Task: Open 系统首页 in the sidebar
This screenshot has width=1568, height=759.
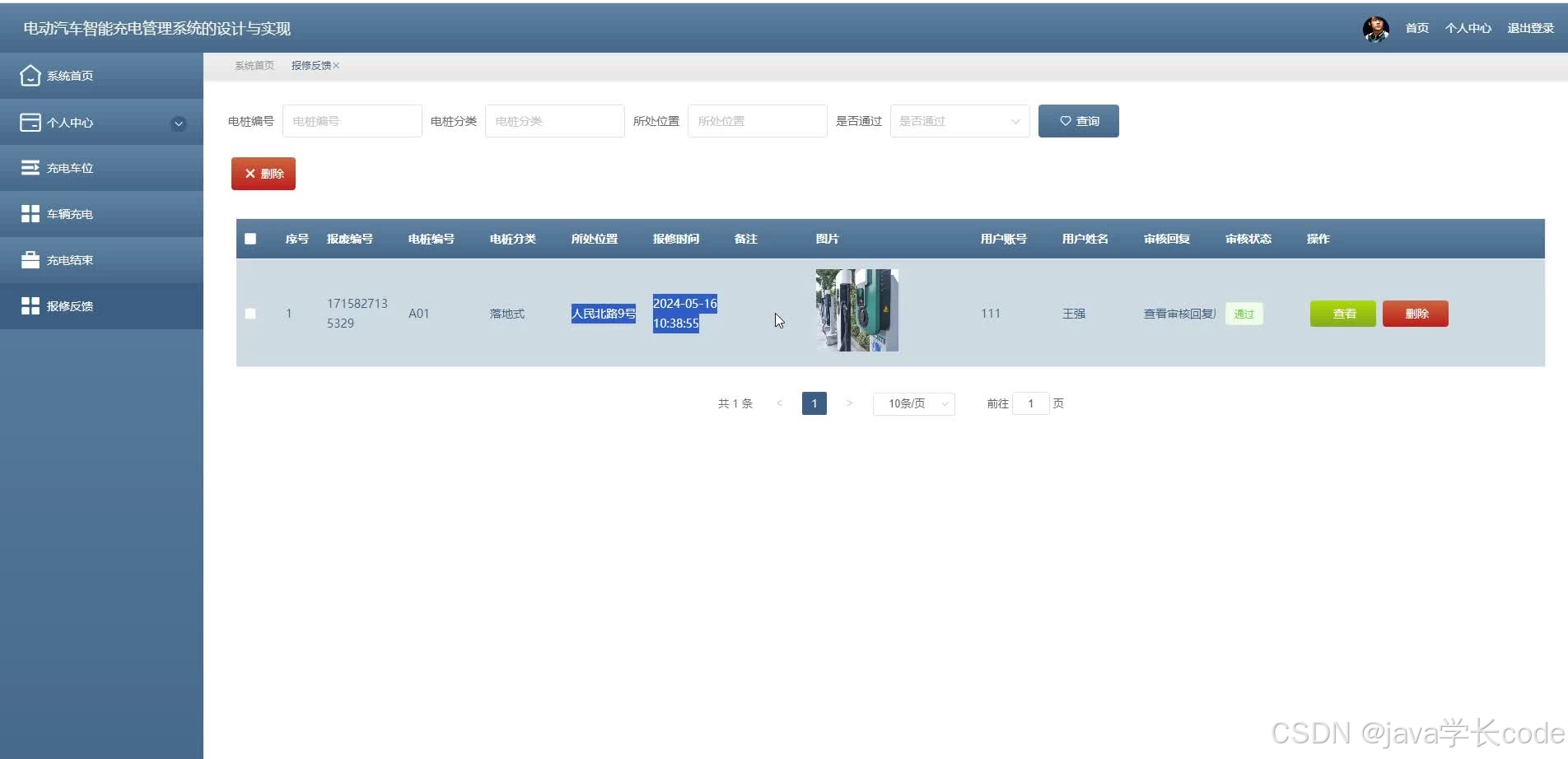Action: (101, 76)
